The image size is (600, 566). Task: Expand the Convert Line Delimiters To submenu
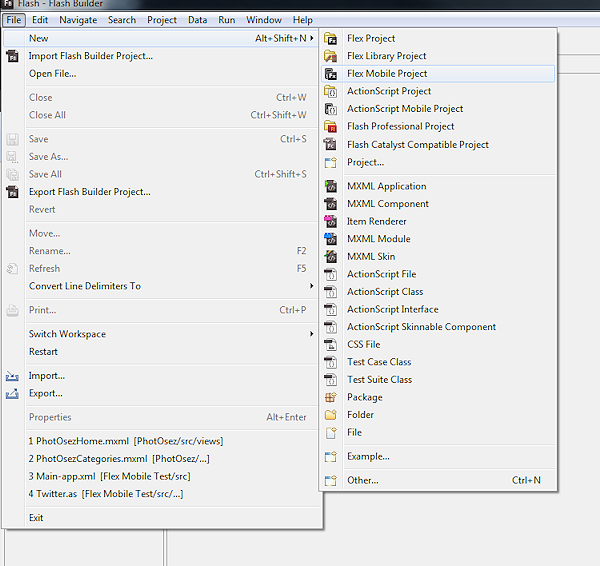[311, 286]
